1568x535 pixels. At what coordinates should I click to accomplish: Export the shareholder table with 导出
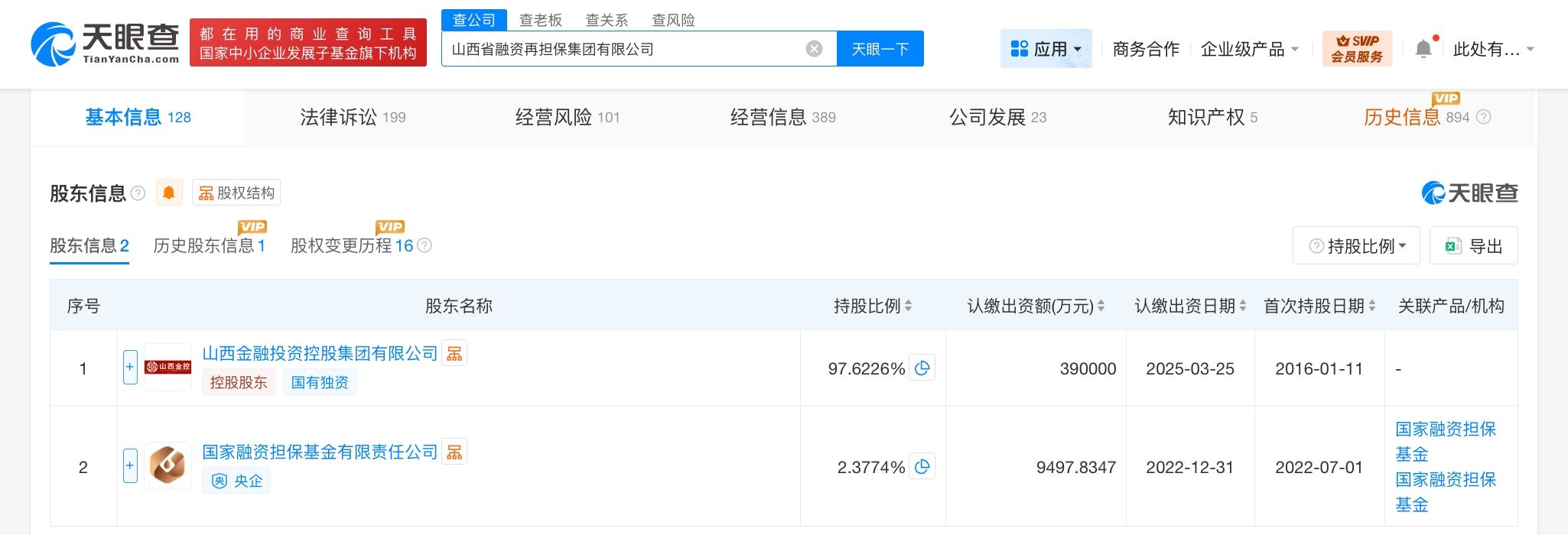coord(1473,246)
